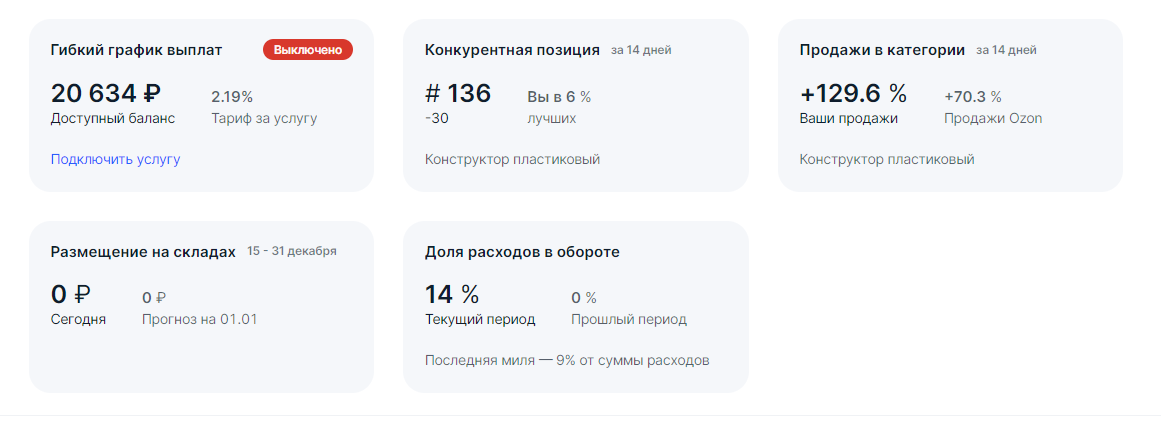
Task: Open the "Конкурентная позиция" card title
Action: point(512,50)
